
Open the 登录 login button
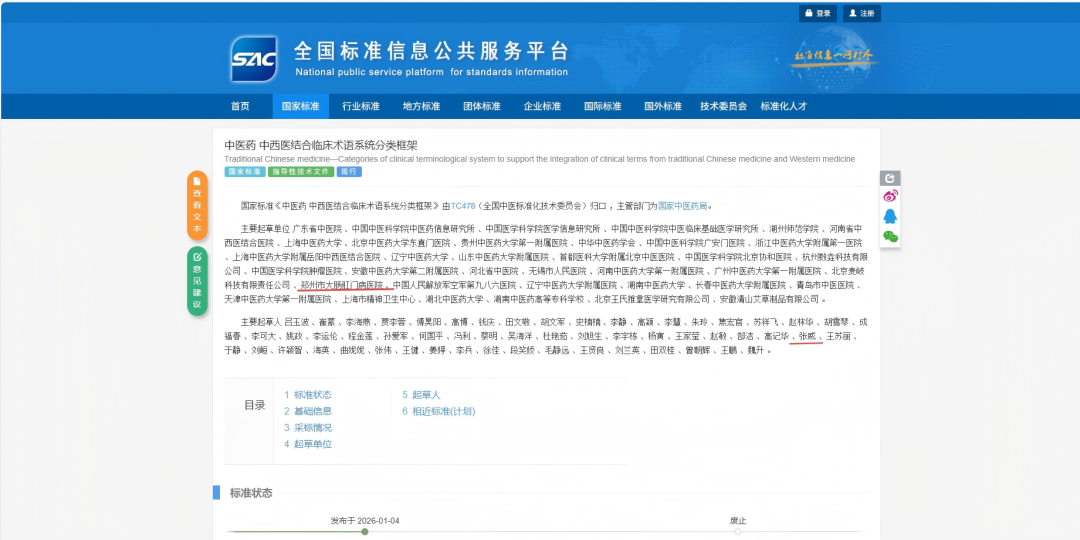coord(817,13)
